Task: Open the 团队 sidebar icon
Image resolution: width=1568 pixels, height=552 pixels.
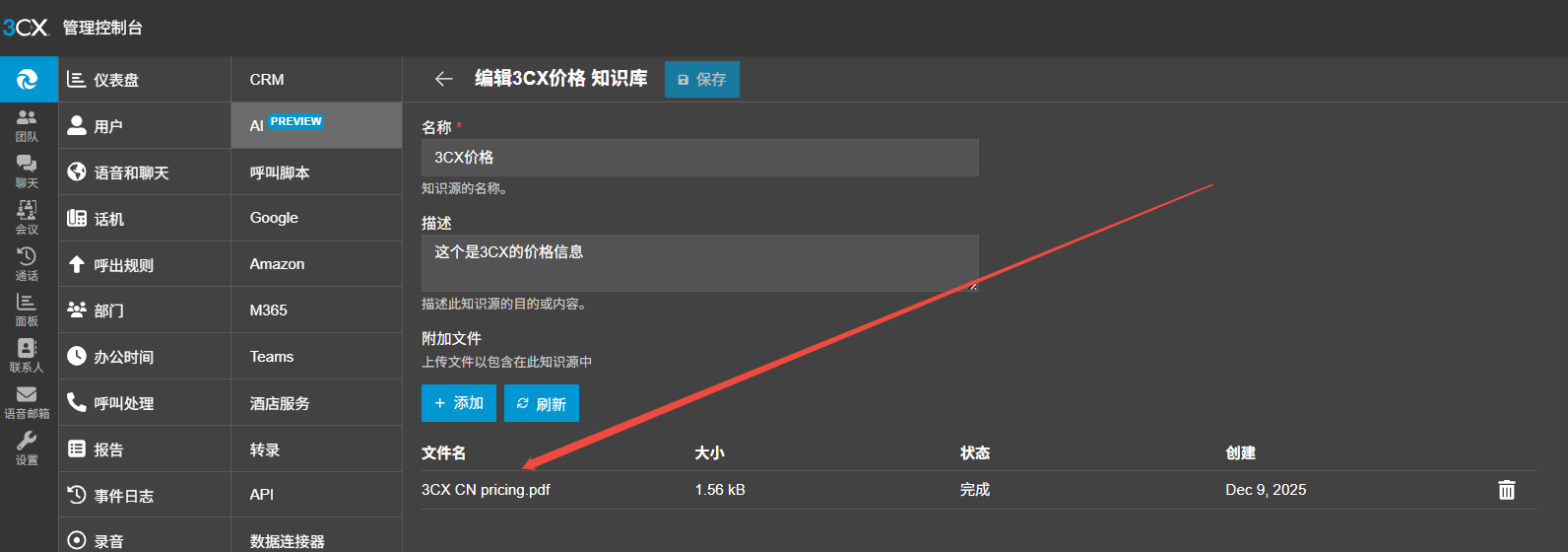Action: (x=28, y=125)
